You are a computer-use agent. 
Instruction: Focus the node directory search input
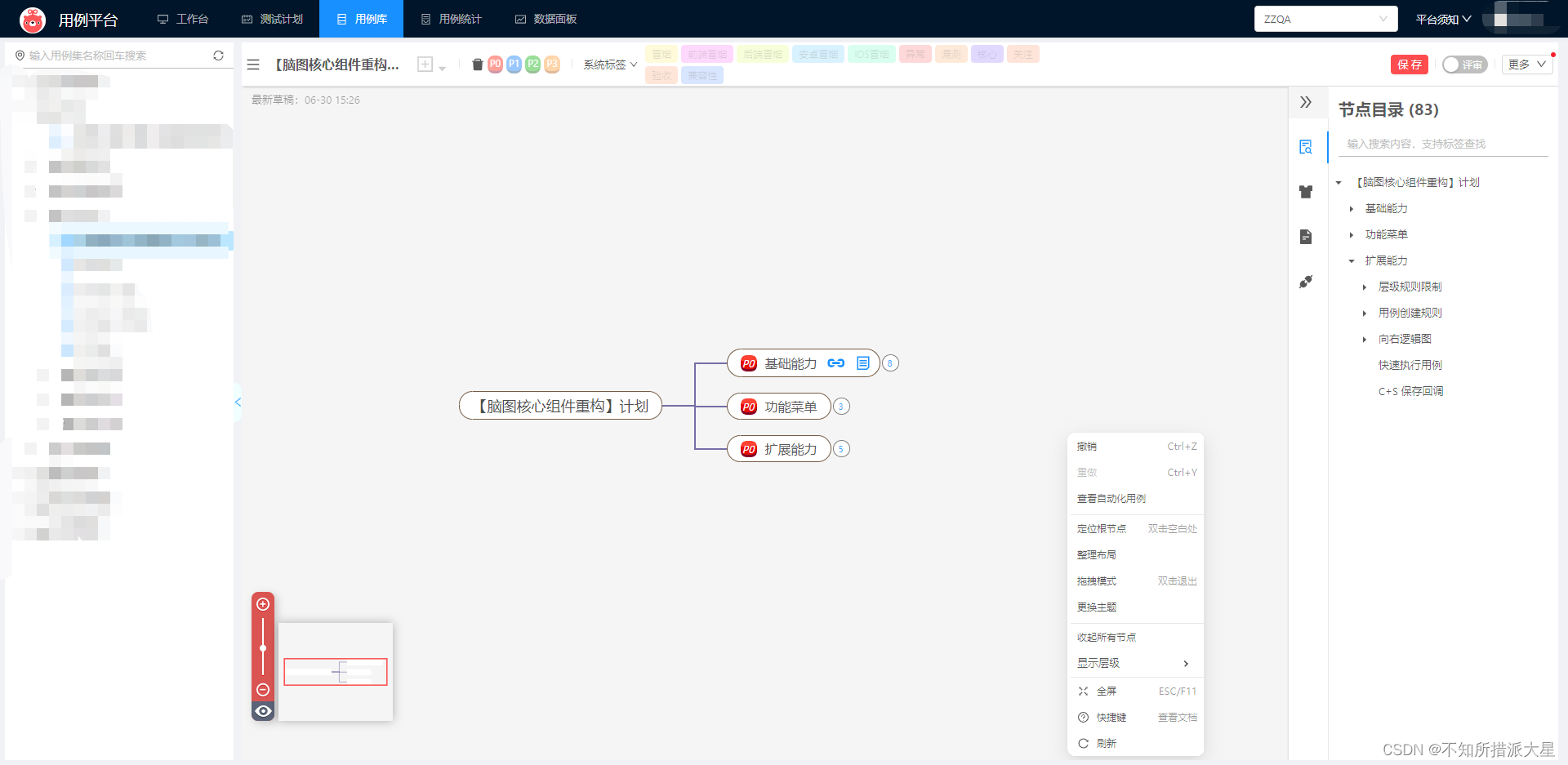pos(1443,144)
